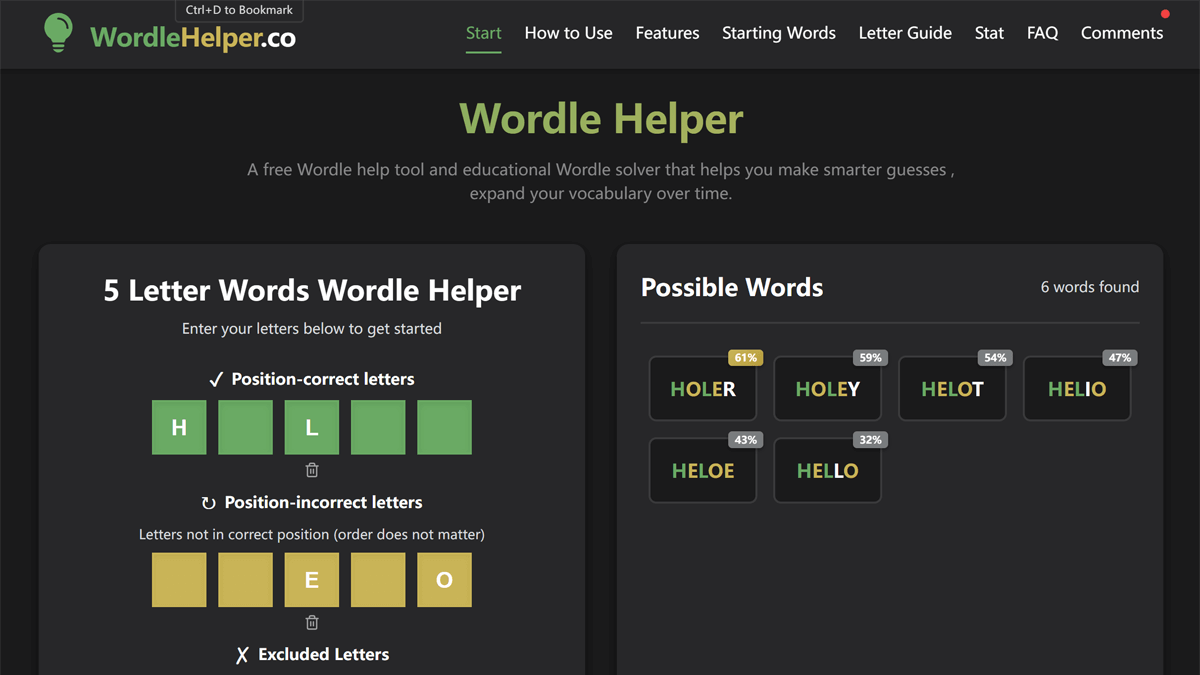This screenshot has height=675, width=1200.
Task: Clear position-incorrect letters via its trash icon
Action: click(311, 622)
